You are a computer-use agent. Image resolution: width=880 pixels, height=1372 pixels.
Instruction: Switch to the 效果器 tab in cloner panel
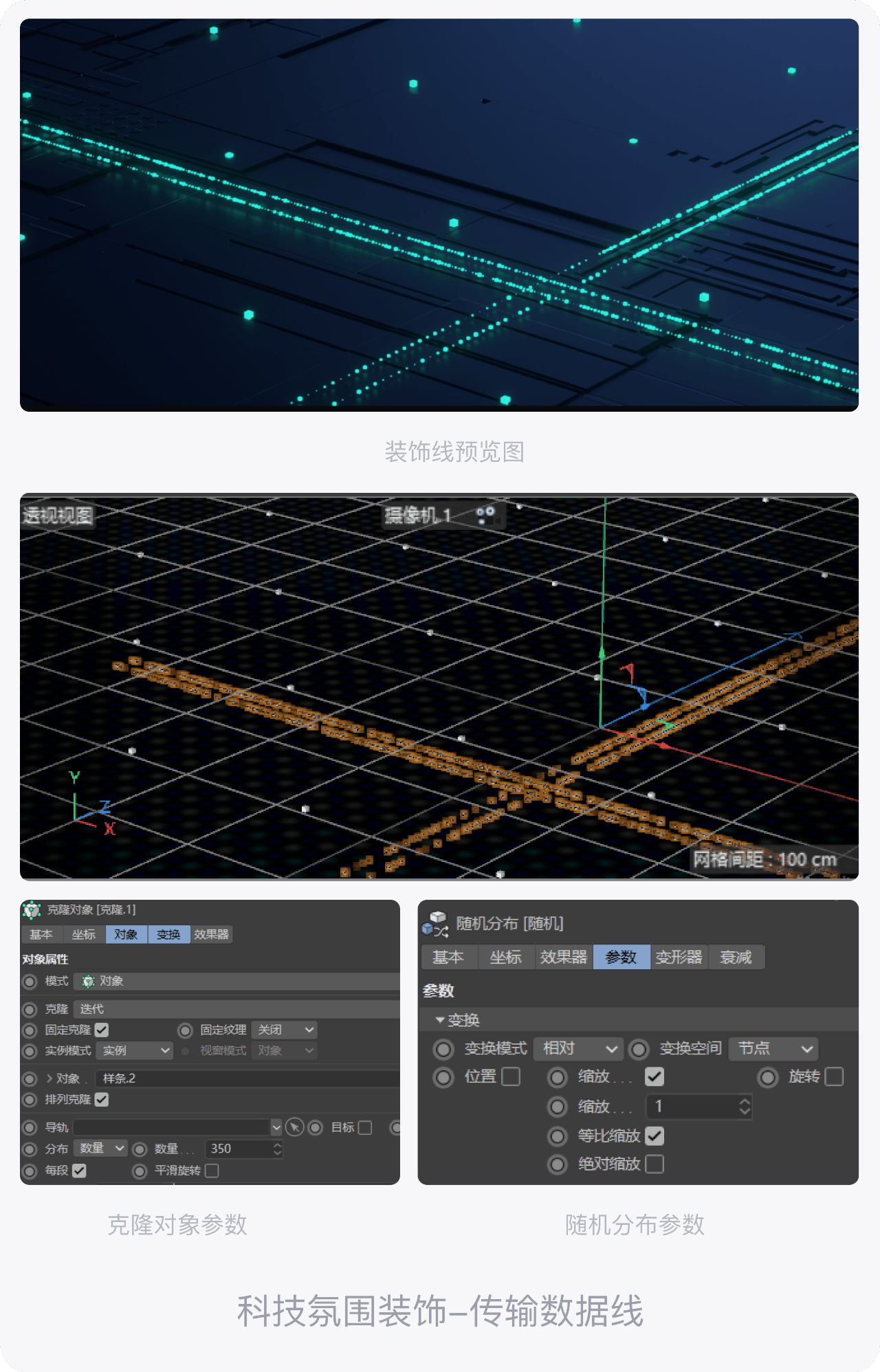(211, 935)
